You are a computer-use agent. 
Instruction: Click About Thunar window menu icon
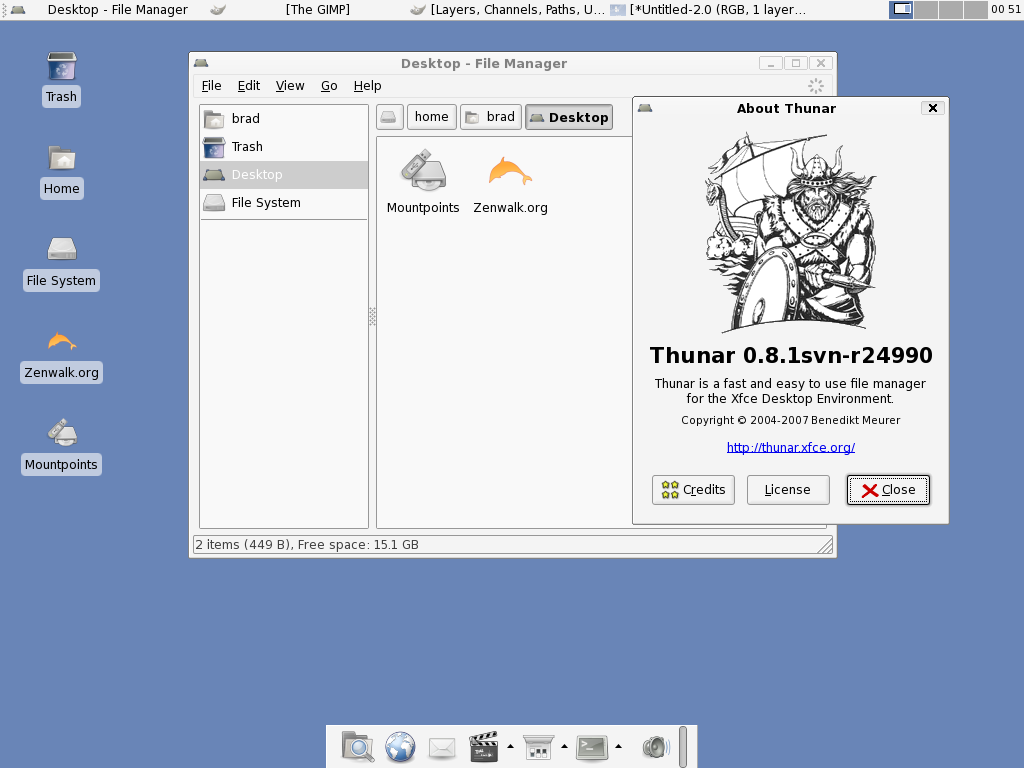tap(645, 108)
